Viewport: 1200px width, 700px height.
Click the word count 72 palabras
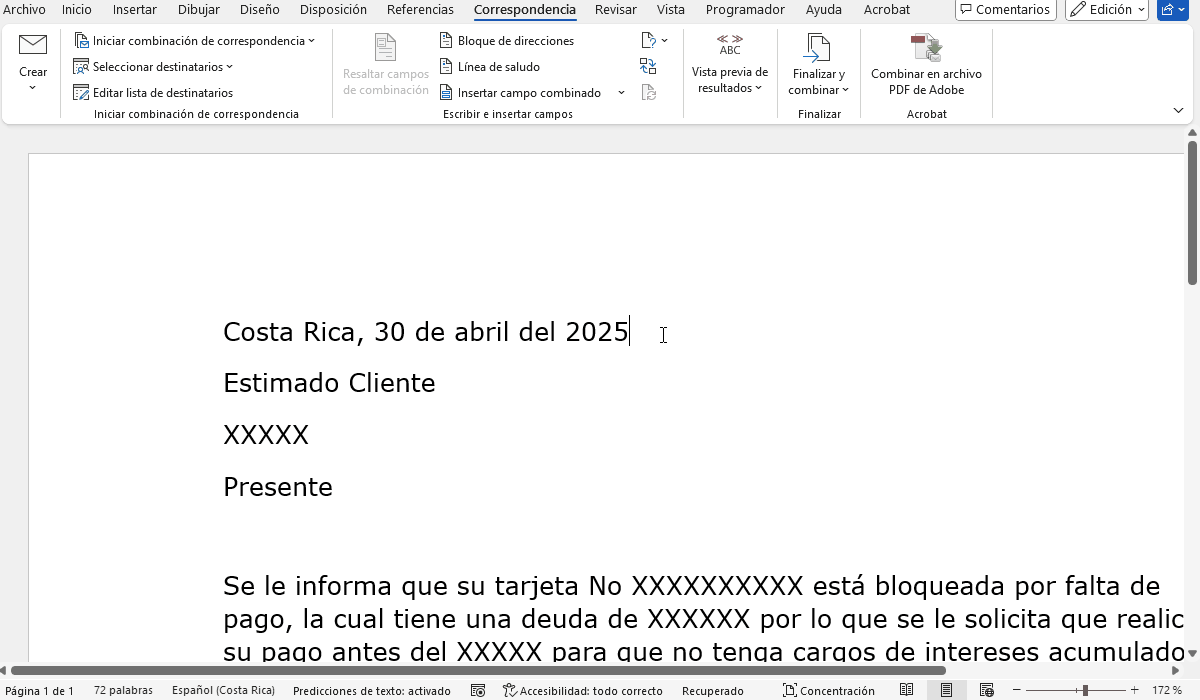[x=123, y=691]
